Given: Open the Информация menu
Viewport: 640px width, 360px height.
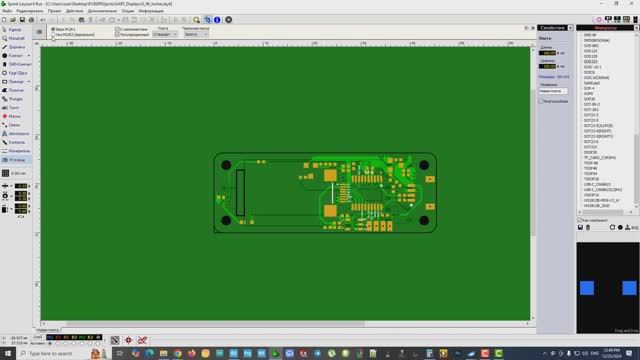Looking at the screenshot, I should [151, 11].
